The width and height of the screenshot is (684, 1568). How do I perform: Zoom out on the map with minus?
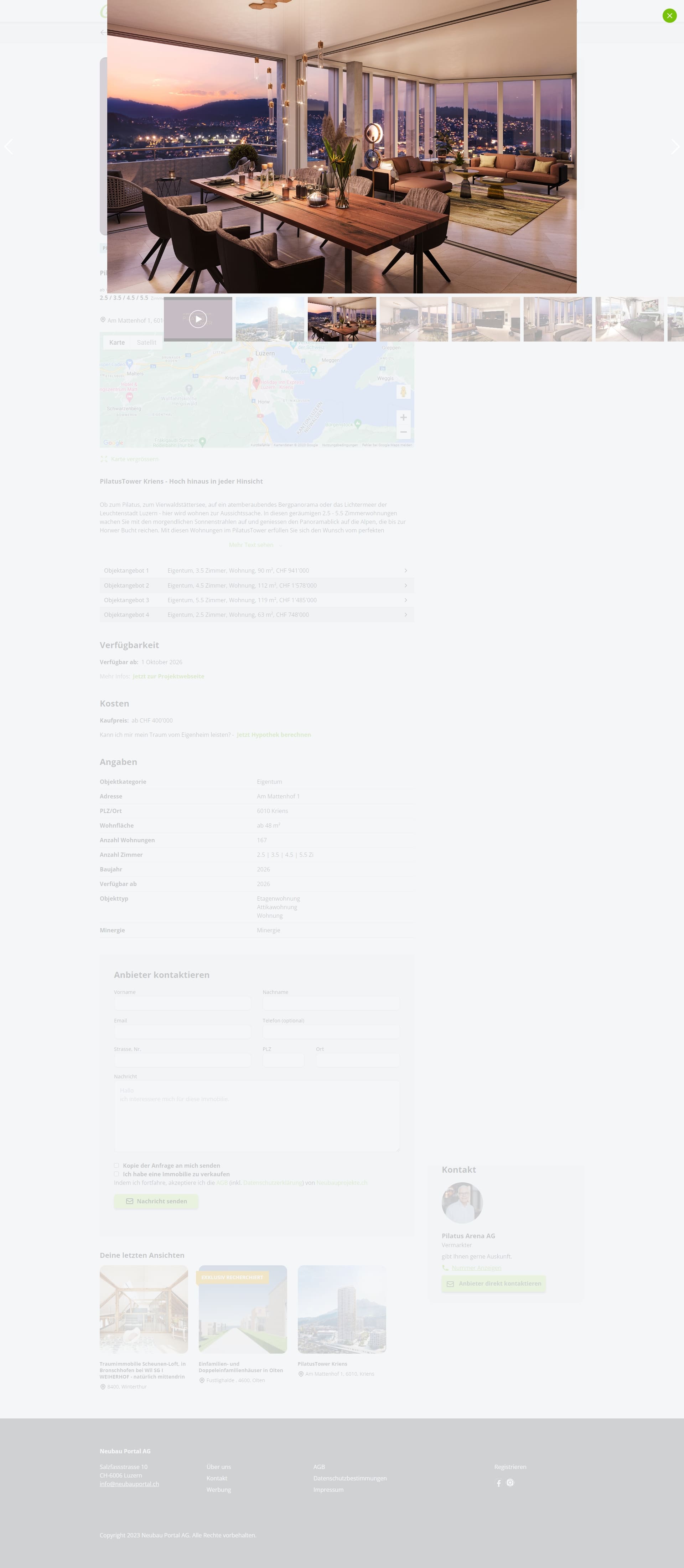pyautogui.click(x=403, y=432)
